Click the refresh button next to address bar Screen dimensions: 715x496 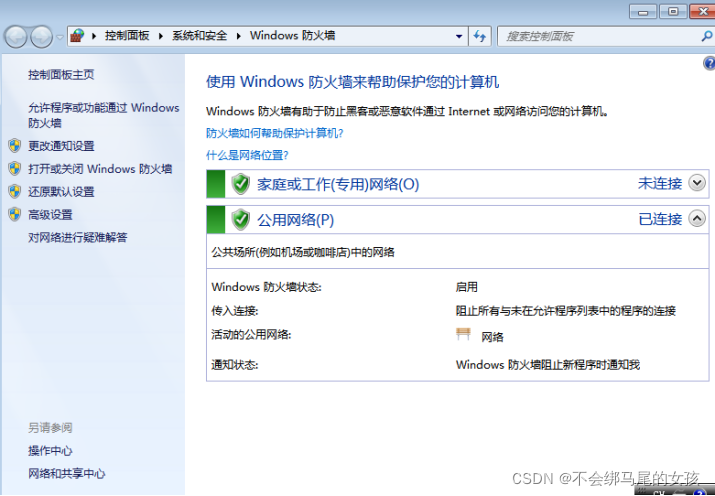[480, 36]
